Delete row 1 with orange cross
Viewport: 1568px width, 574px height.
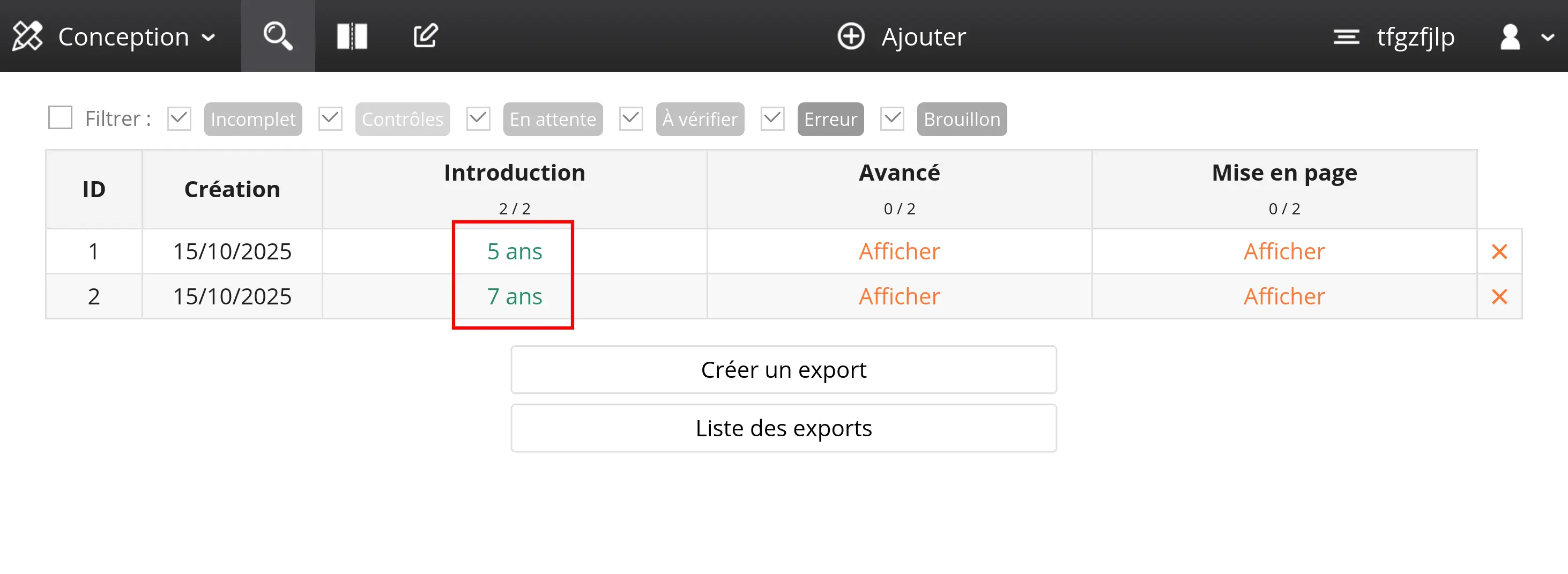click(x=1499, y=251)
